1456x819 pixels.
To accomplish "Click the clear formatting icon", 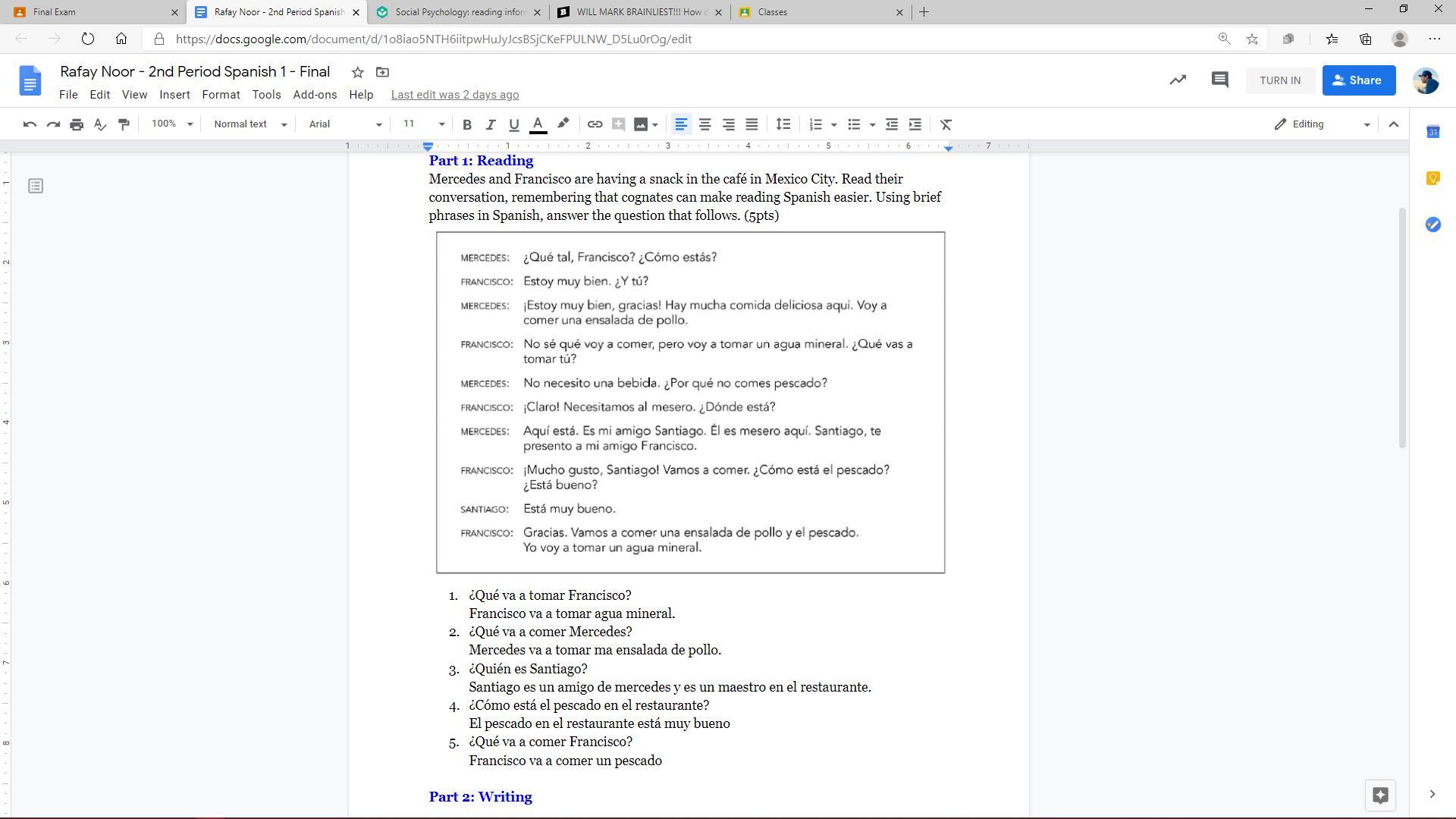I will coord(946,124).
